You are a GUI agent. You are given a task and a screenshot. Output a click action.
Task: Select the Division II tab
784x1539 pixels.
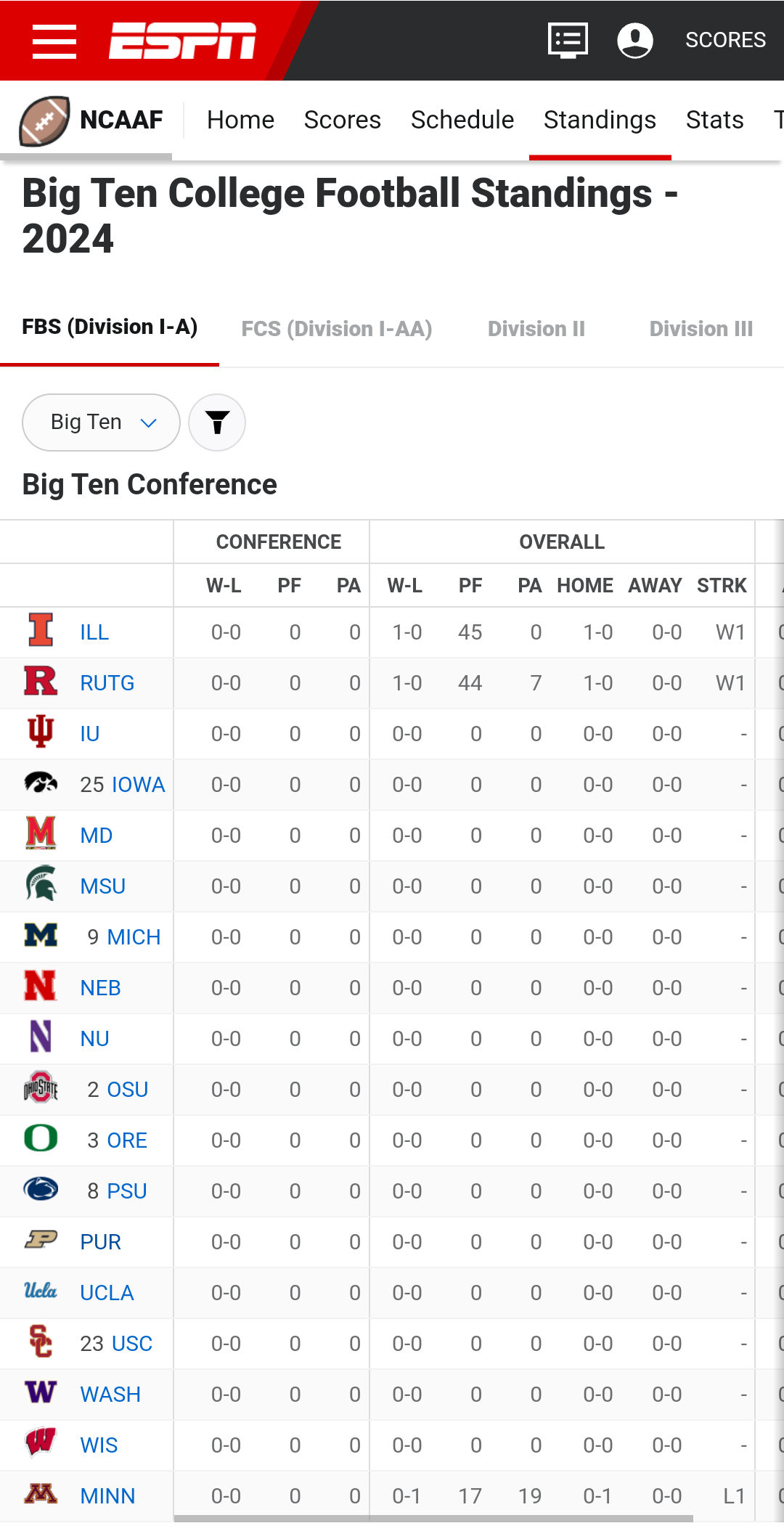click(x=536, y=329)
